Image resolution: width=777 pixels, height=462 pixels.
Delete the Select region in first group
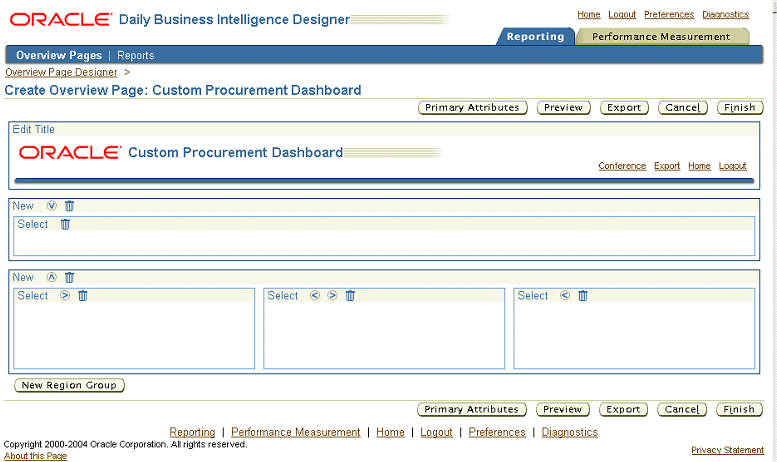tap(65, 224)
